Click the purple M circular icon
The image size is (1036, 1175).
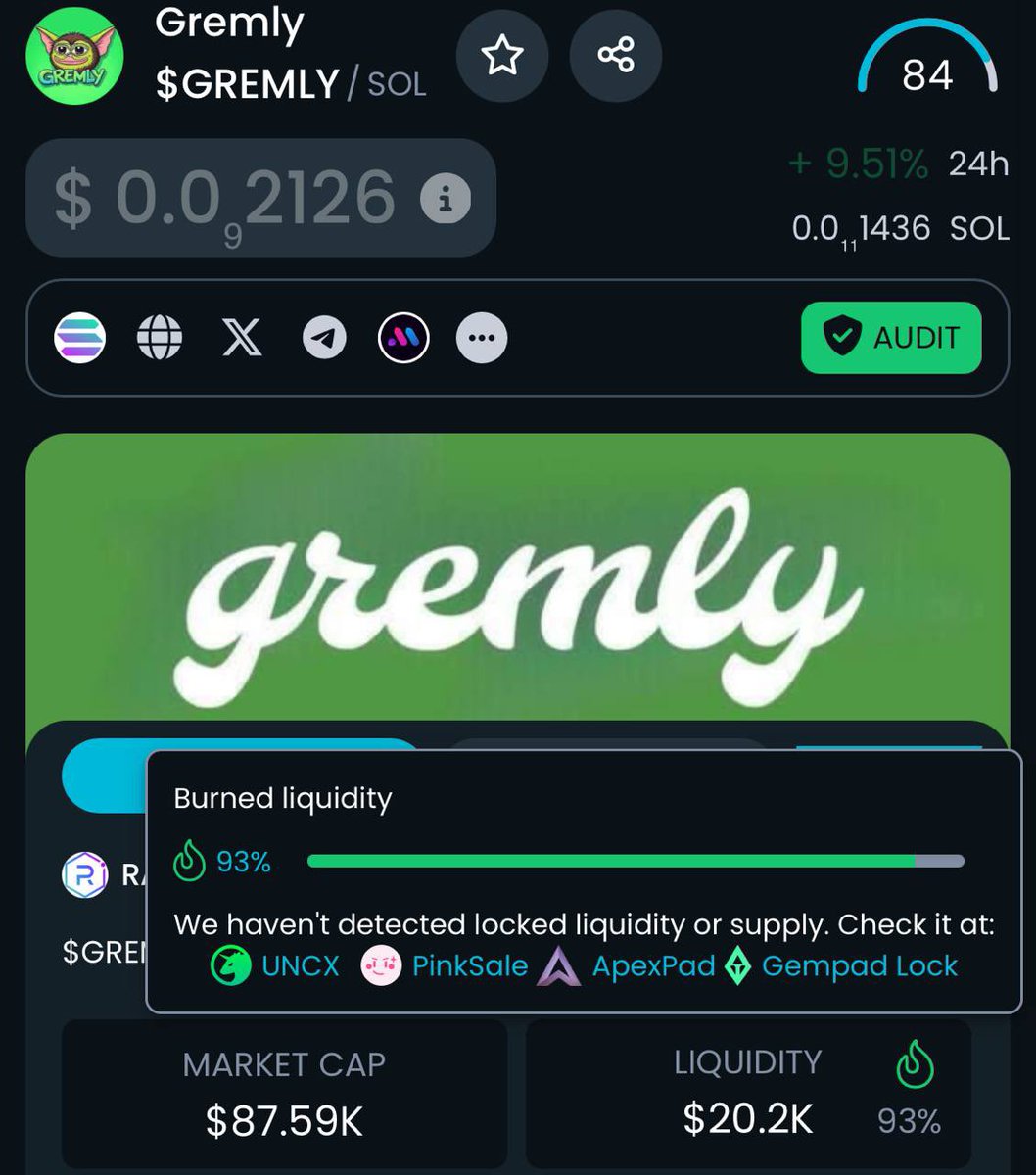(403, 339)
